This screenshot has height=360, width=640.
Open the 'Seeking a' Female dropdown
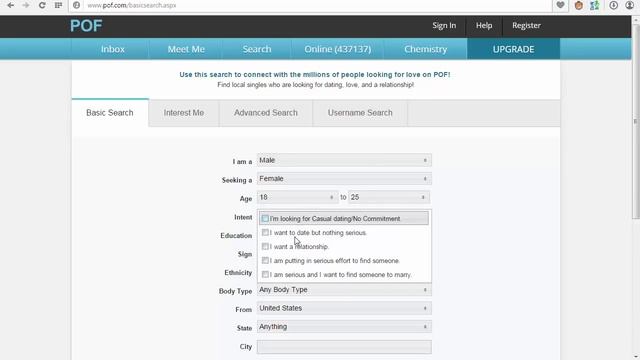coord(344,178)
